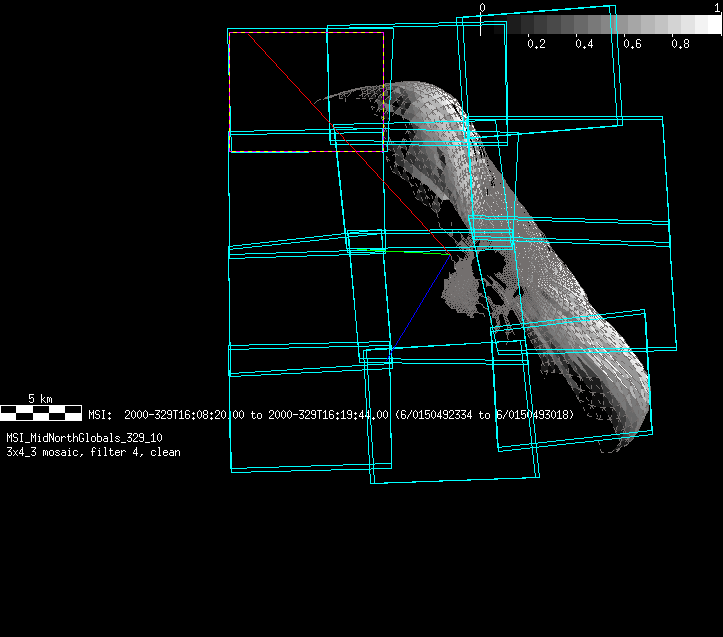Screen dimensions: 723x637
Task: Click the MSI_MidNorthGlobals_329_10 sequence label
Action: [84, 438]
